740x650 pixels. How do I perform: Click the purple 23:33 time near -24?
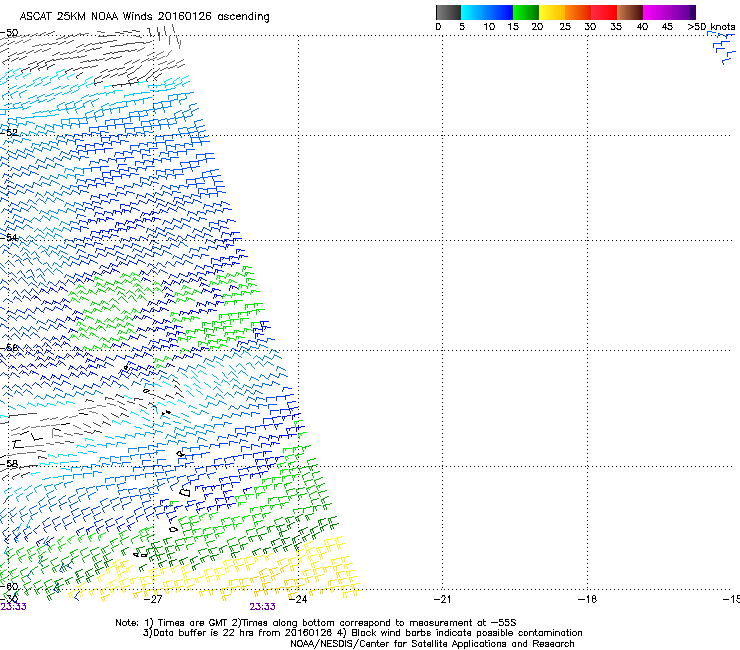click(x=262, y=607)
